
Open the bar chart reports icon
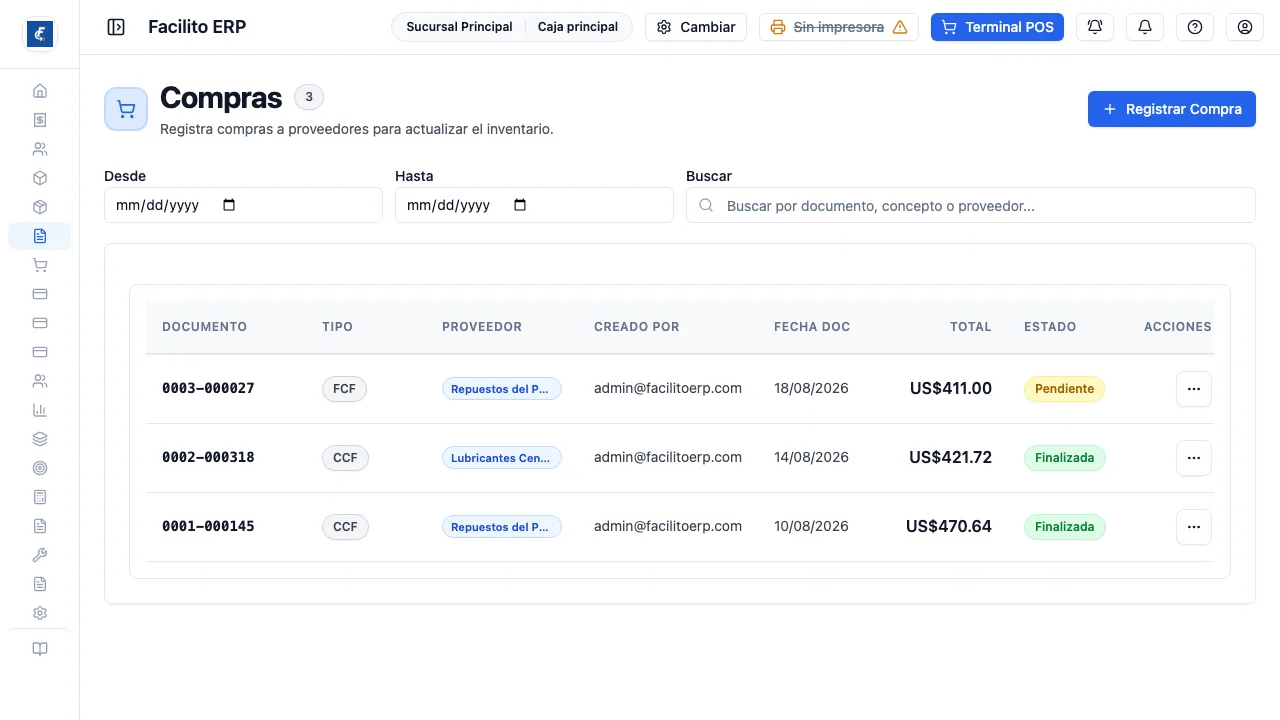(40, 410)
